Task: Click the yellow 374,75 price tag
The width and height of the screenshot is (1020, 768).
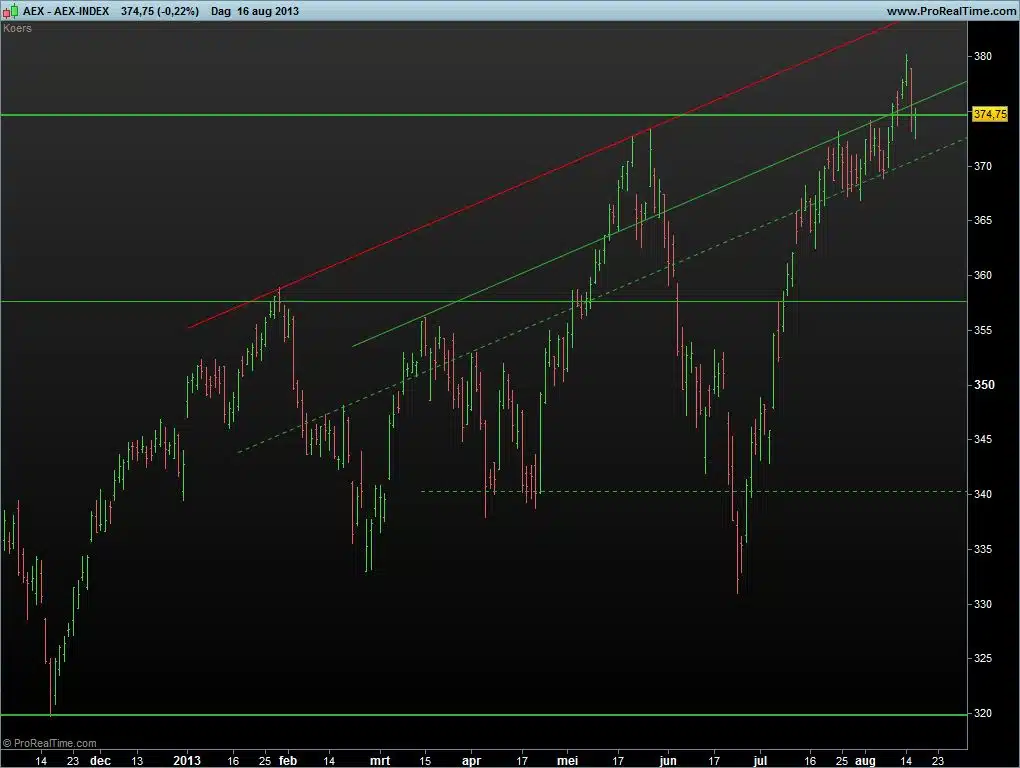Action: pos(989,115)
